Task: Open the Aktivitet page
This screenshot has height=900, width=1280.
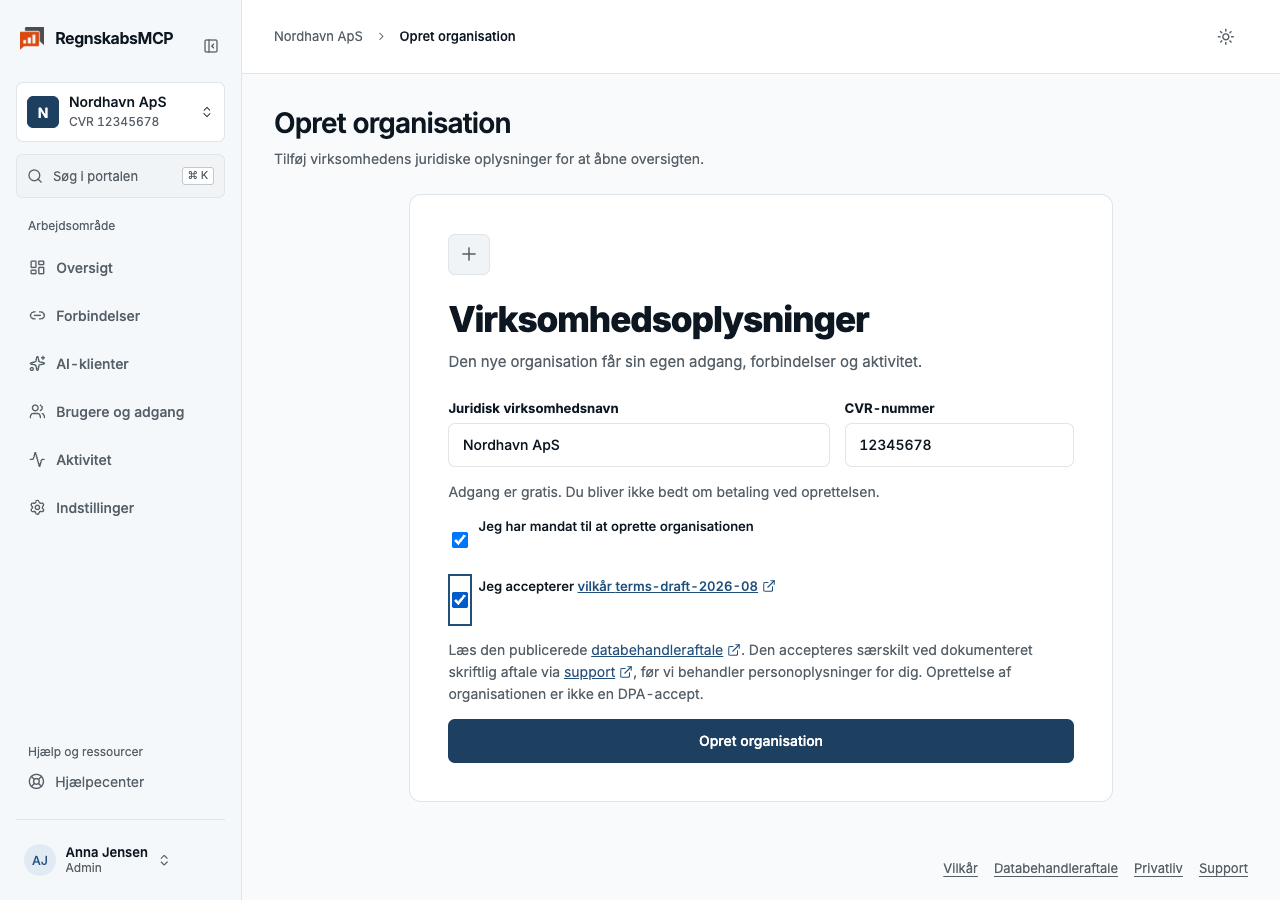Action: [x=120, y=460]
